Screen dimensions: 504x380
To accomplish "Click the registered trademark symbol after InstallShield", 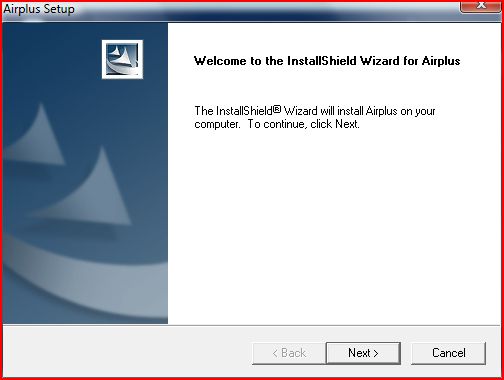I will [277, 109].
